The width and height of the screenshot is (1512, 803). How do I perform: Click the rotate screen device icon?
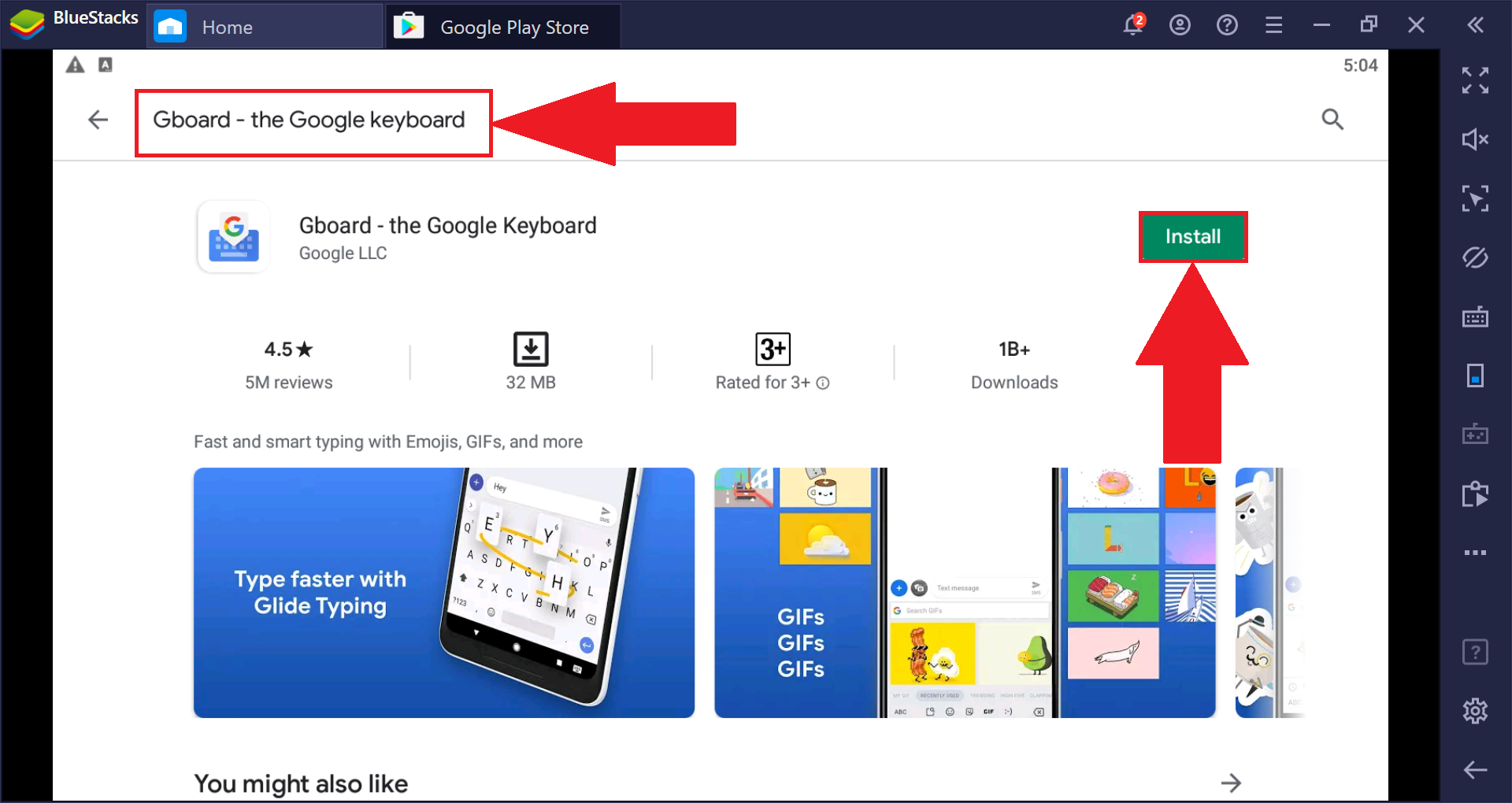coord(1475,376)
